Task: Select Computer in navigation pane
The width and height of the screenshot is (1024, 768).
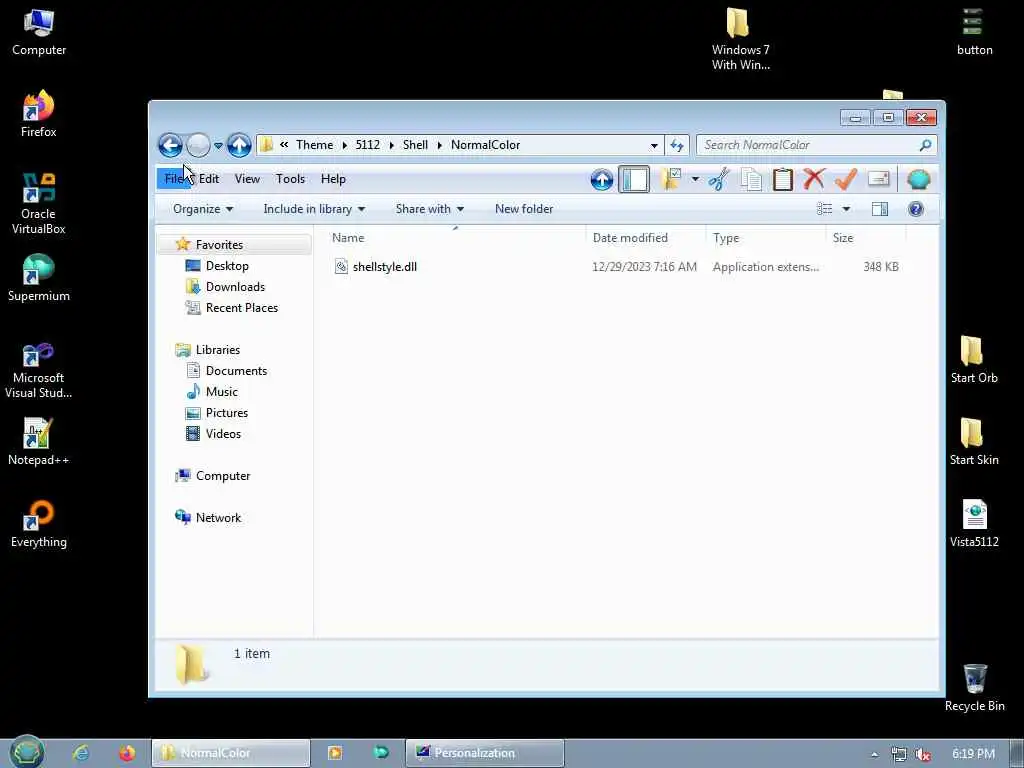Action: tap(223, 476)
